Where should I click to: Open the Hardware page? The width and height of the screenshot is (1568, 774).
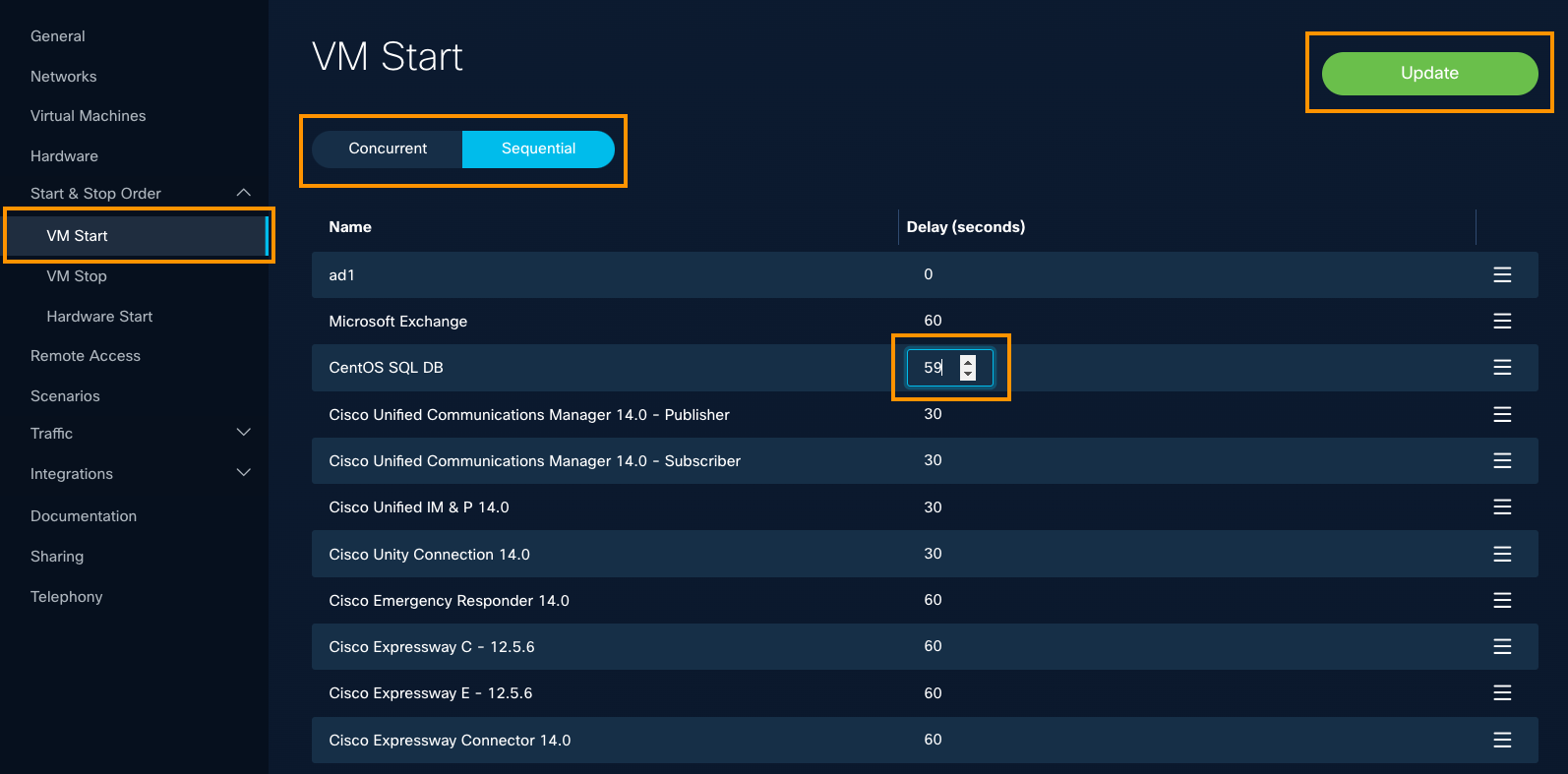point(64,156)
